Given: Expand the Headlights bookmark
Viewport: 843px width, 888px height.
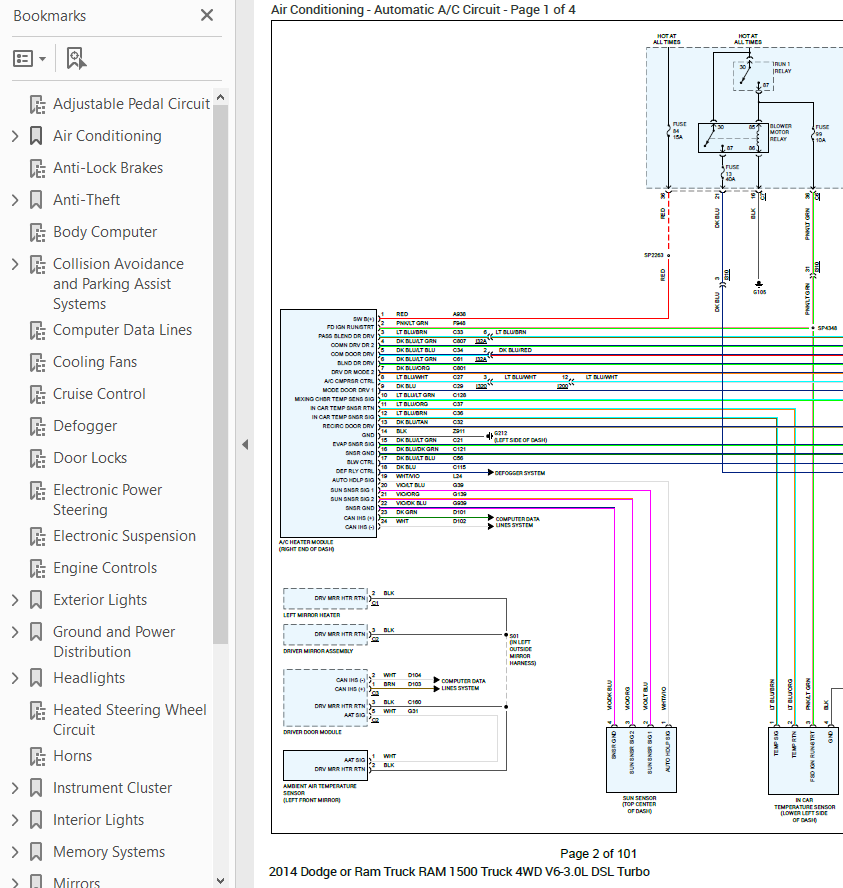Looking at the screenshot, I should pyautogui.click(x=15, y=678).
